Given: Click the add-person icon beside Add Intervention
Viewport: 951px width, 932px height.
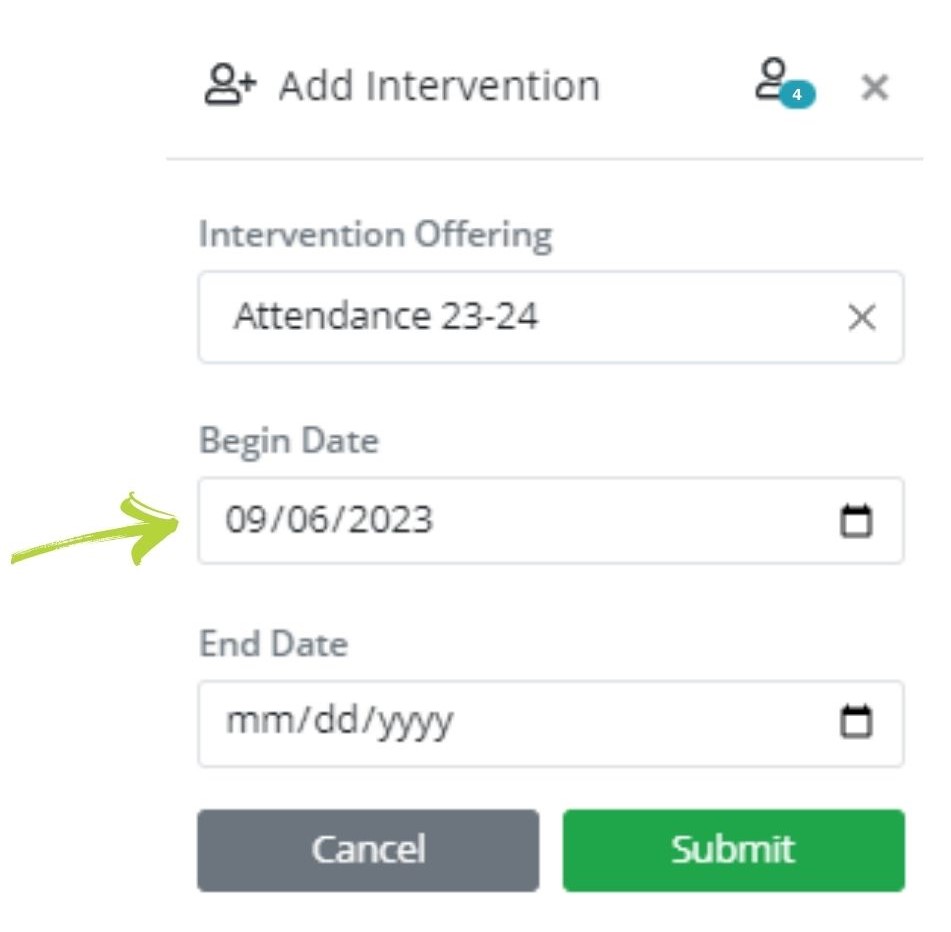Looking at the screenshot, I should [231, 86].
